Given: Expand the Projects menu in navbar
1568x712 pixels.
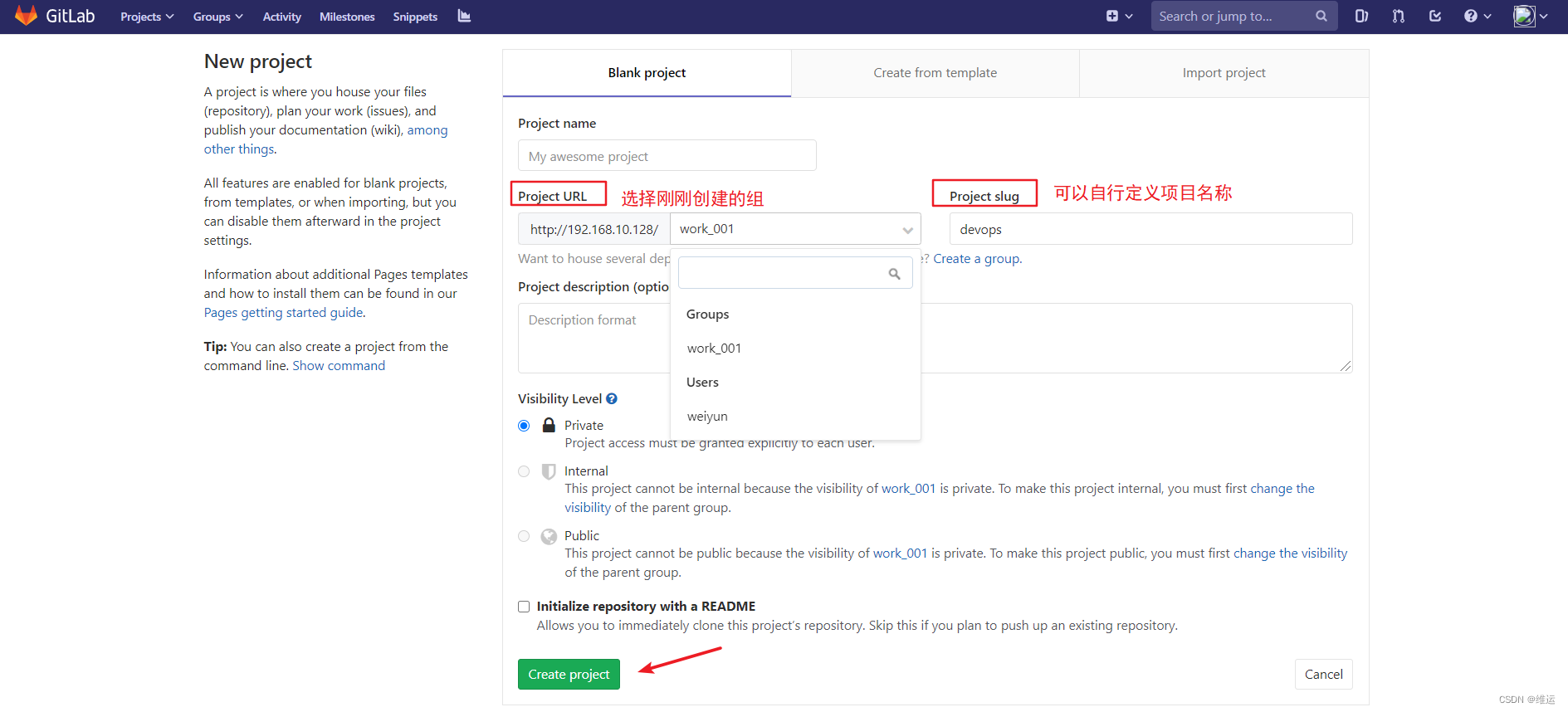Looking at the screenshot, I should click(147, 17).
